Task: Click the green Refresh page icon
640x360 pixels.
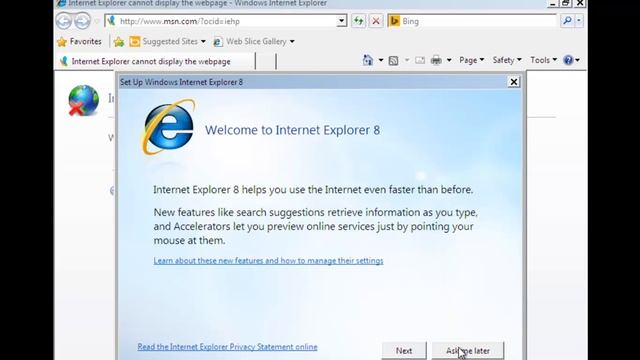Action: click(x=358, y=21)
